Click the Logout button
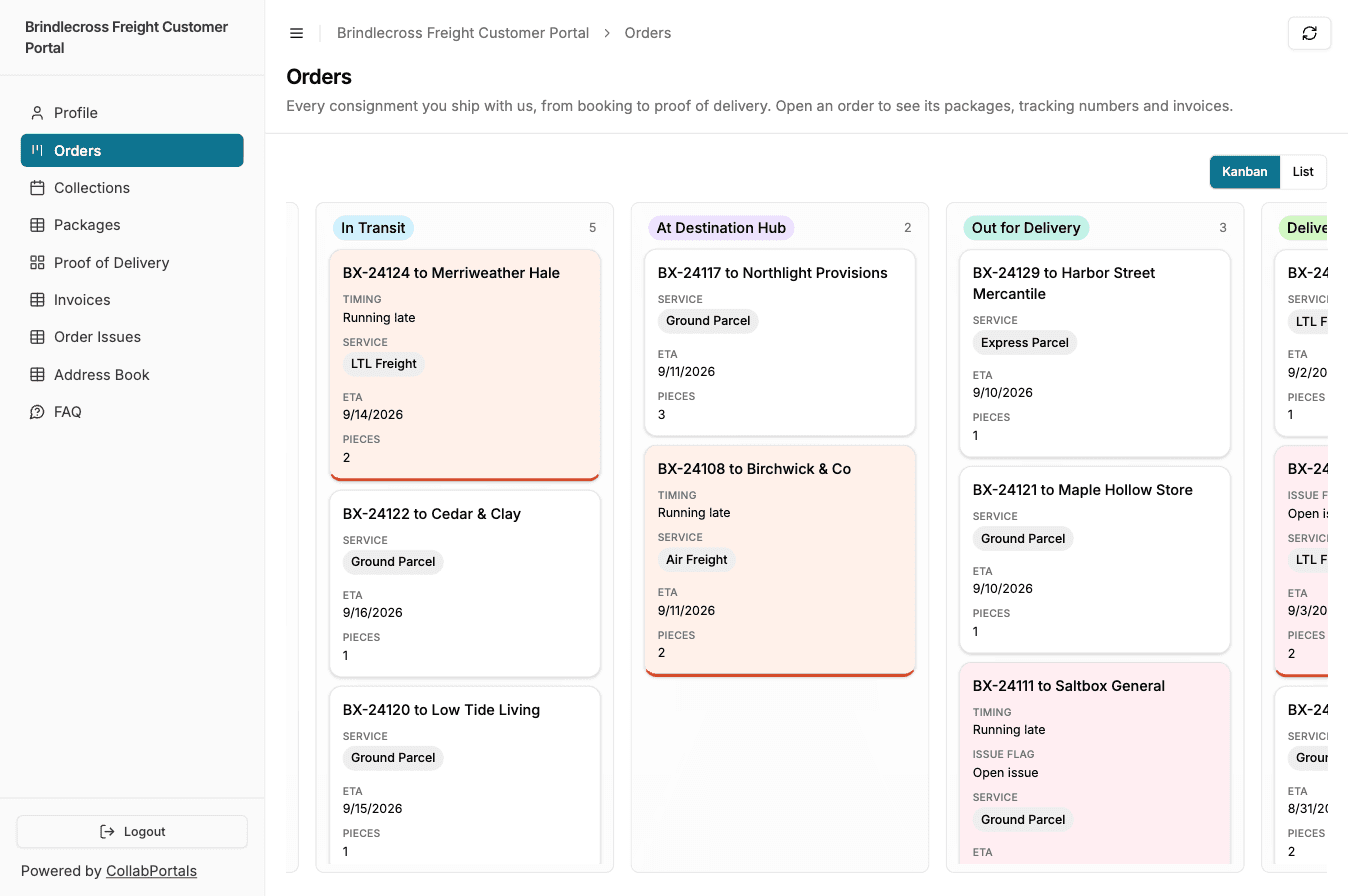This screenshot has width=1348, height=896. pyautogui.click(x=132, y=832)
